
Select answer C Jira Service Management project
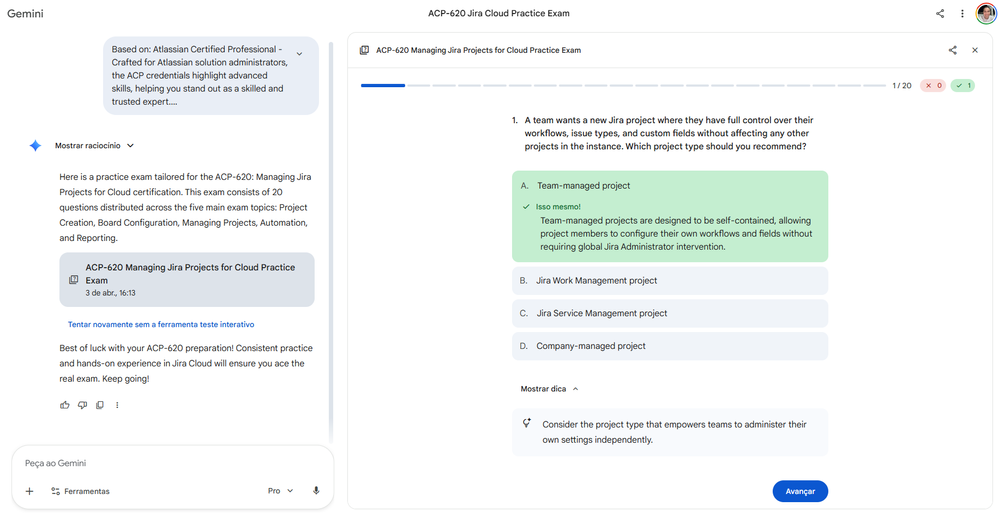[x=670, y=314]
